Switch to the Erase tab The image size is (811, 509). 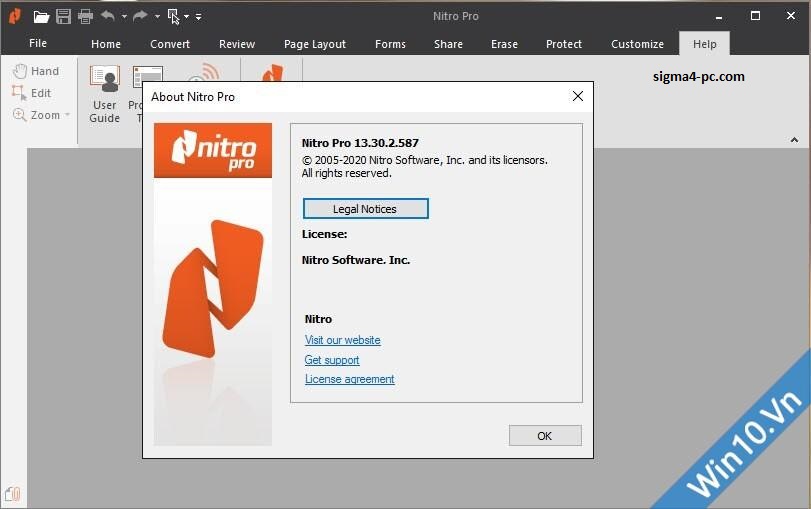click(x=504, y=44)
